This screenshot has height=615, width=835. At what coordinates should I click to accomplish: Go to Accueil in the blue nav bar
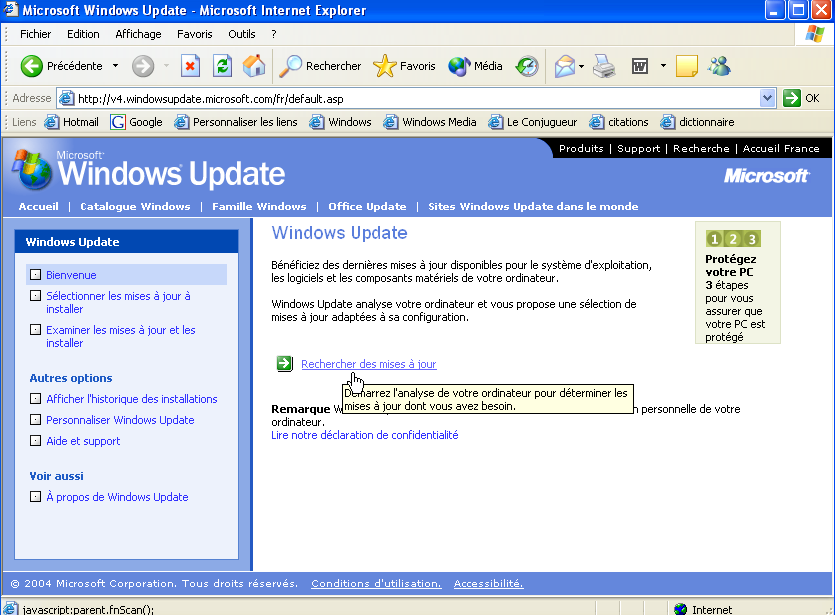coord(38,207)
